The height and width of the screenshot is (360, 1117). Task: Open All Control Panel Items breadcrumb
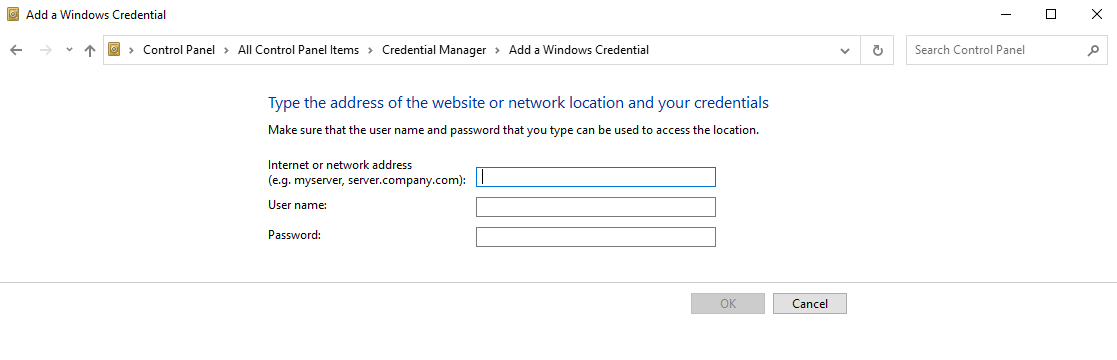click(x=298, y=50)
